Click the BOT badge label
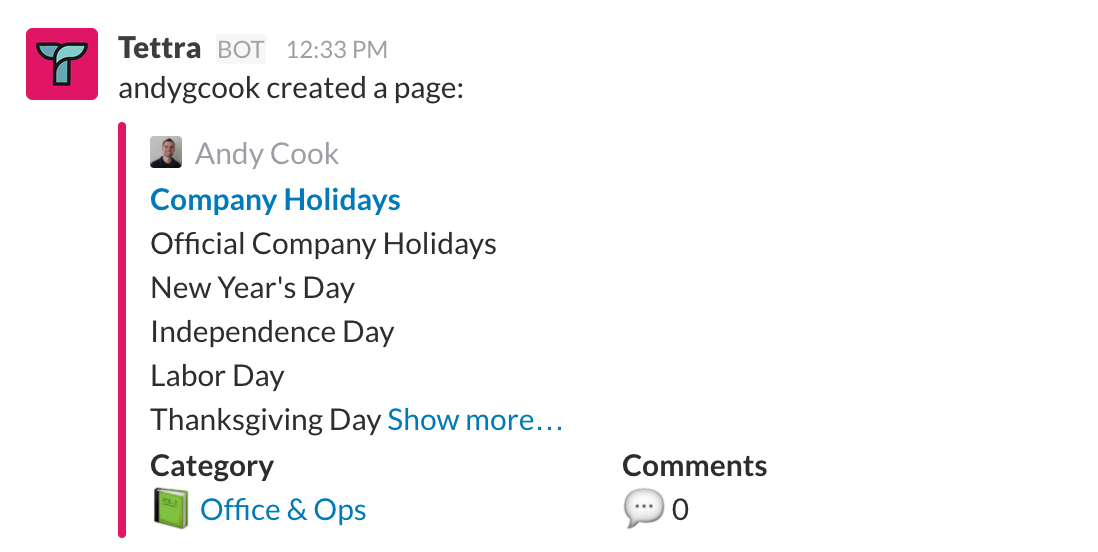The image size is (1098, 552). click(x=241, y=50)
